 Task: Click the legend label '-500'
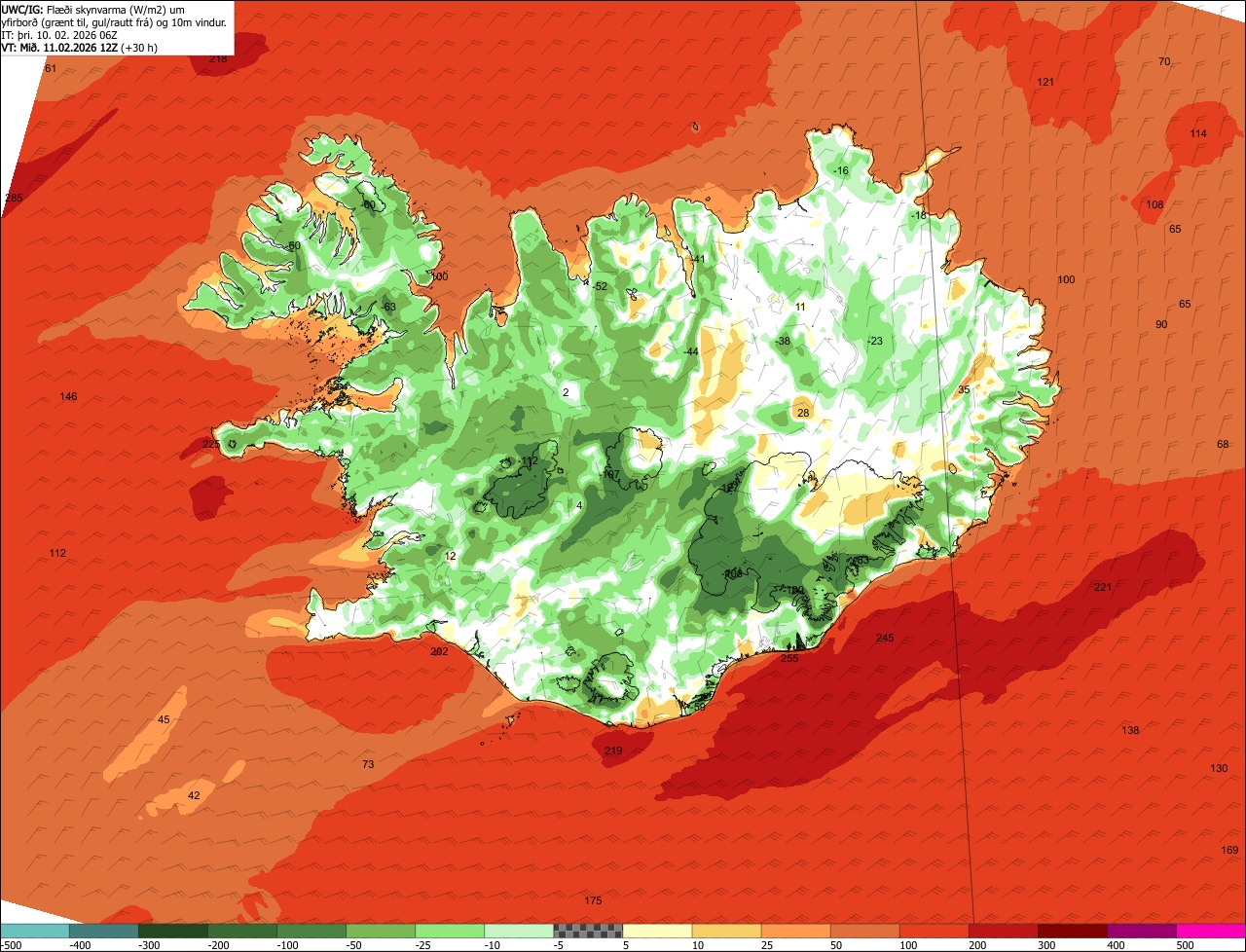[x=10, y=945]
